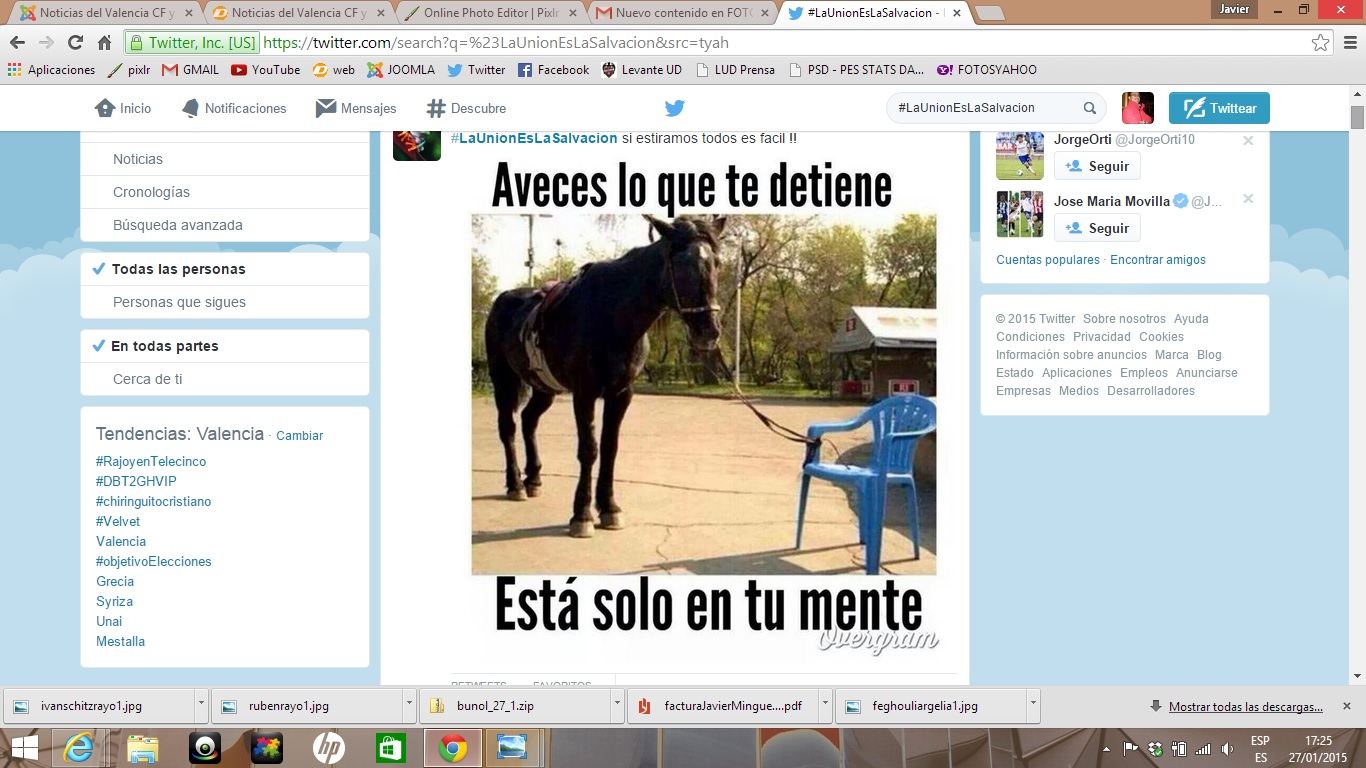Open #objetivoElecciones trend
The image size is (1366, 768).
154,562
